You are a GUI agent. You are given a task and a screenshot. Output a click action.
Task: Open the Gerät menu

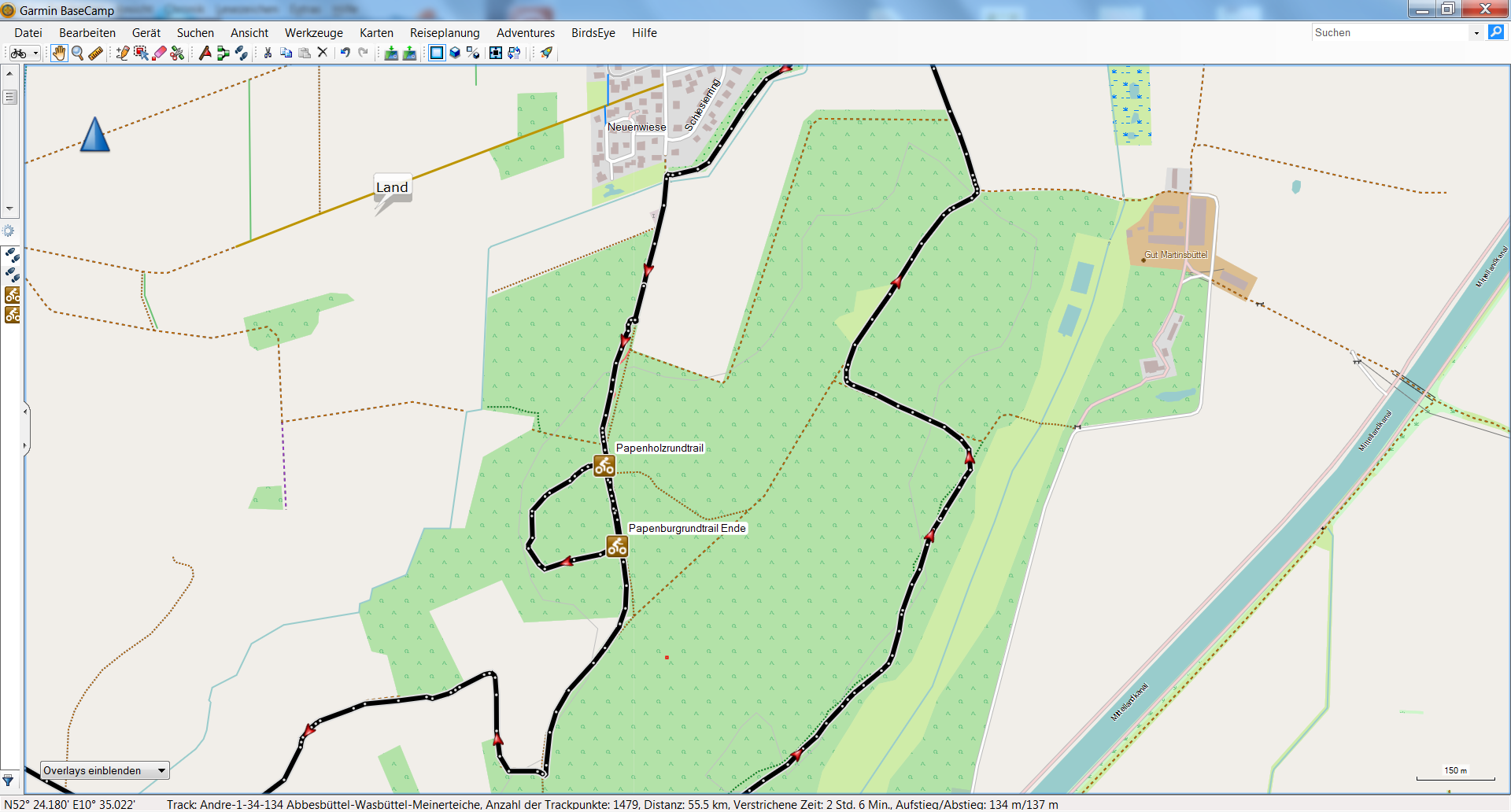(146, 33)
